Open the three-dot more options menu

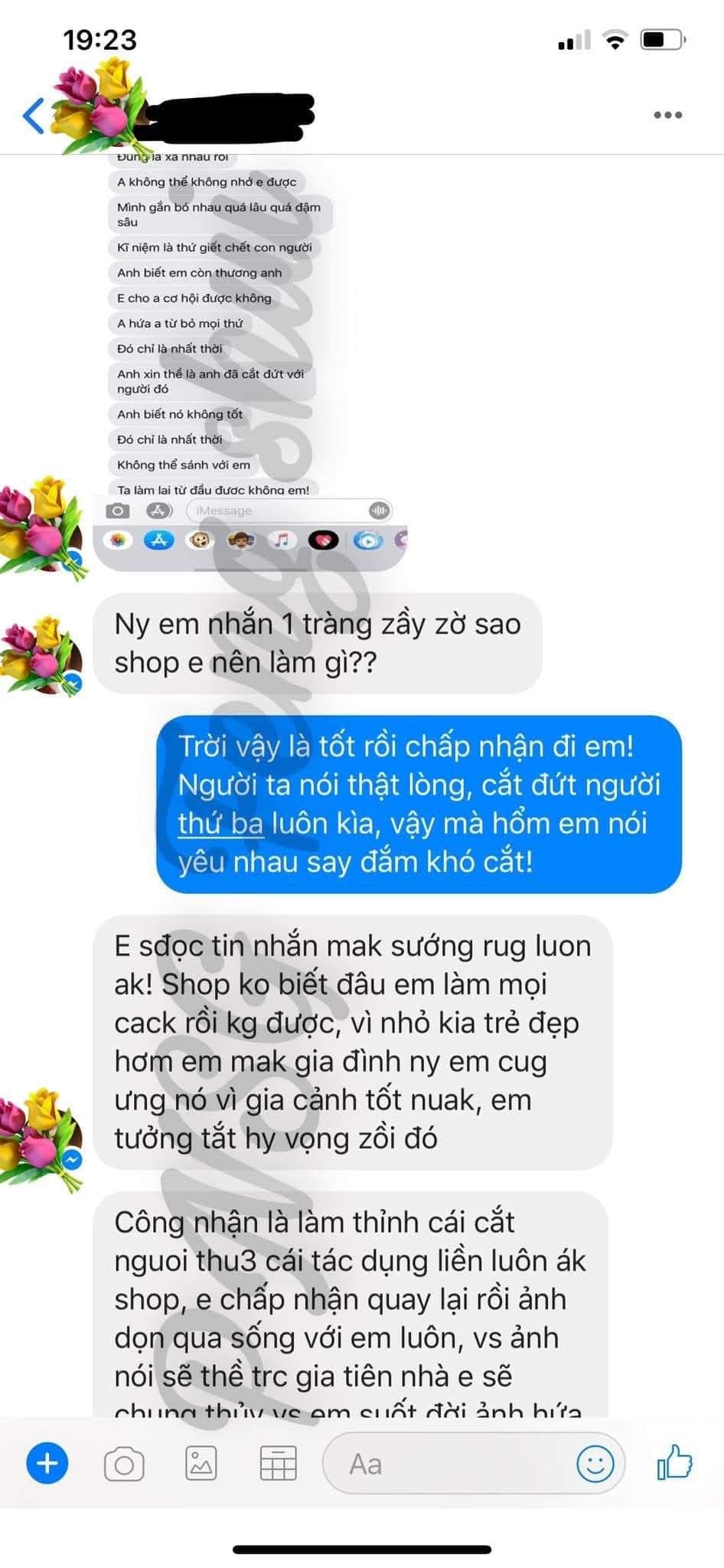tap(667, 116)
